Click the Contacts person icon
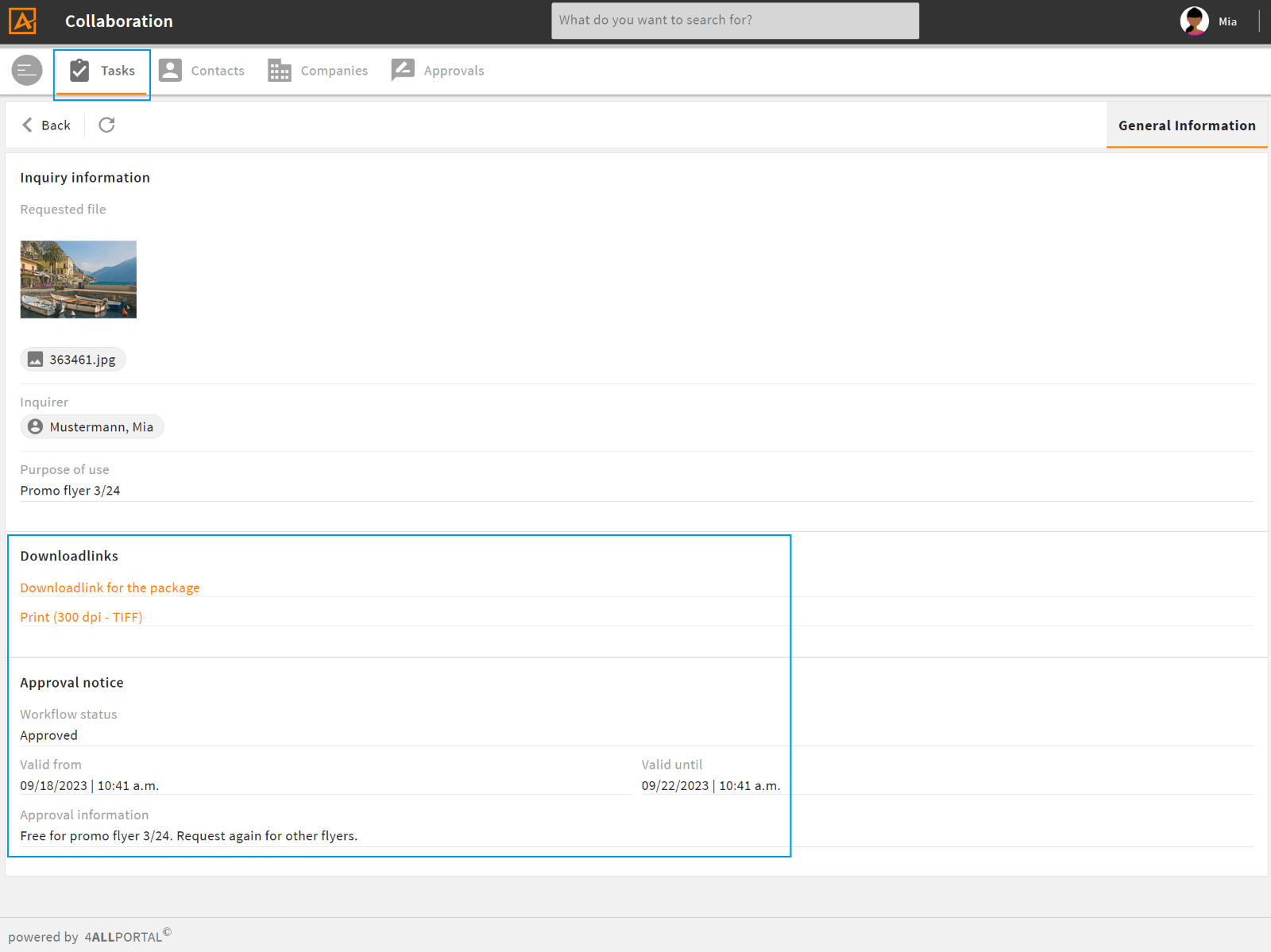This screenshot has width=1271, height=952. [170, 71]
